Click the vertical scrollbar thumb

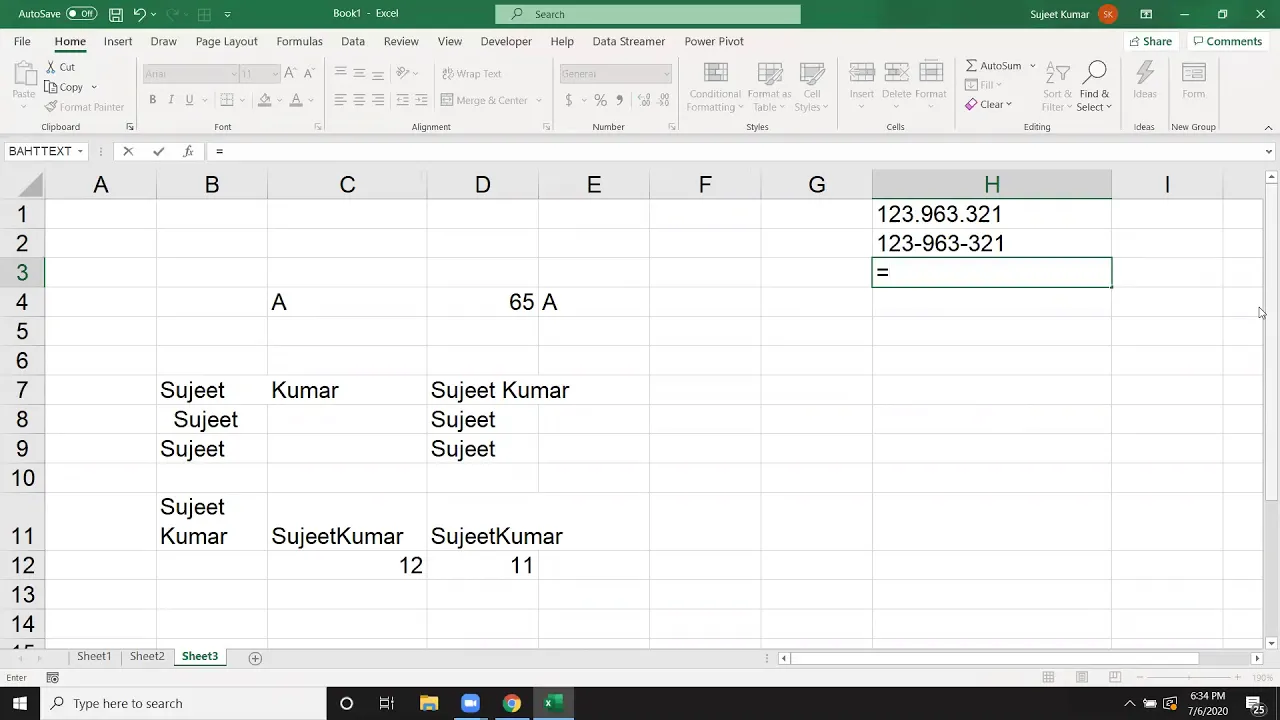tap(1271, 340)
